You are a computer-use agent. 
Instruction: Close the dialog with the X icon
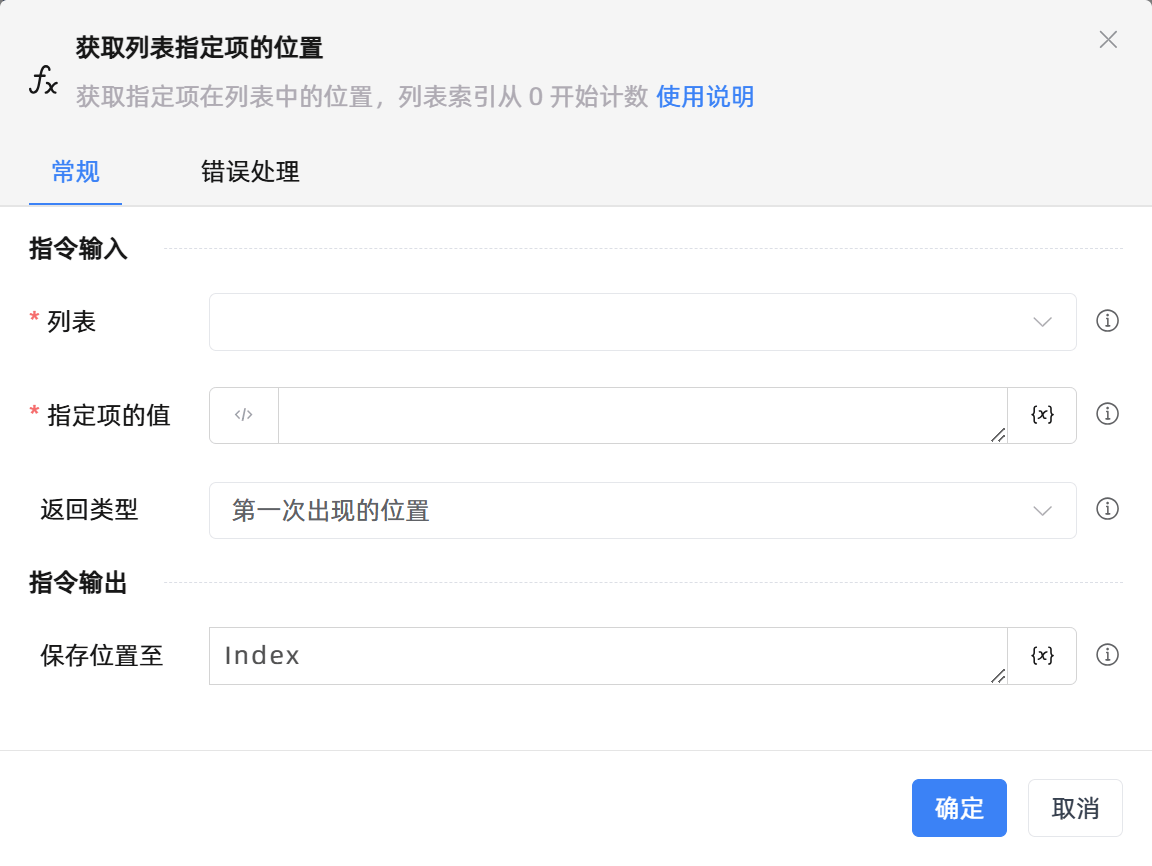point(1108,40)
